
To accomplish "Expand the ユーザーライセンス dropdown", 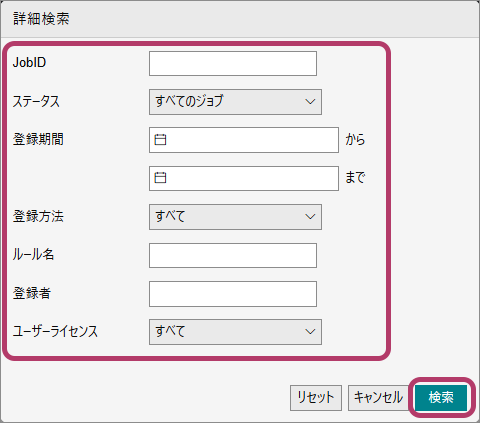I will coord(235,332).
